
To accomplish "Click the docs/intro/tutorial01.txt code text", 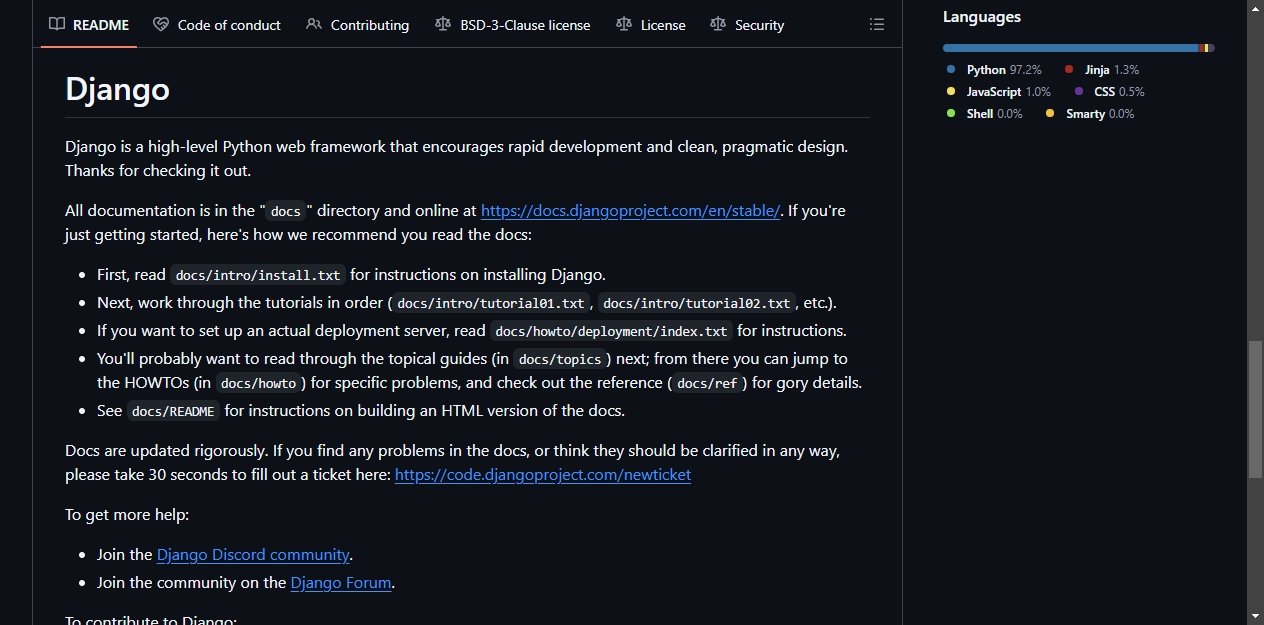I will (x=490, y=303).
